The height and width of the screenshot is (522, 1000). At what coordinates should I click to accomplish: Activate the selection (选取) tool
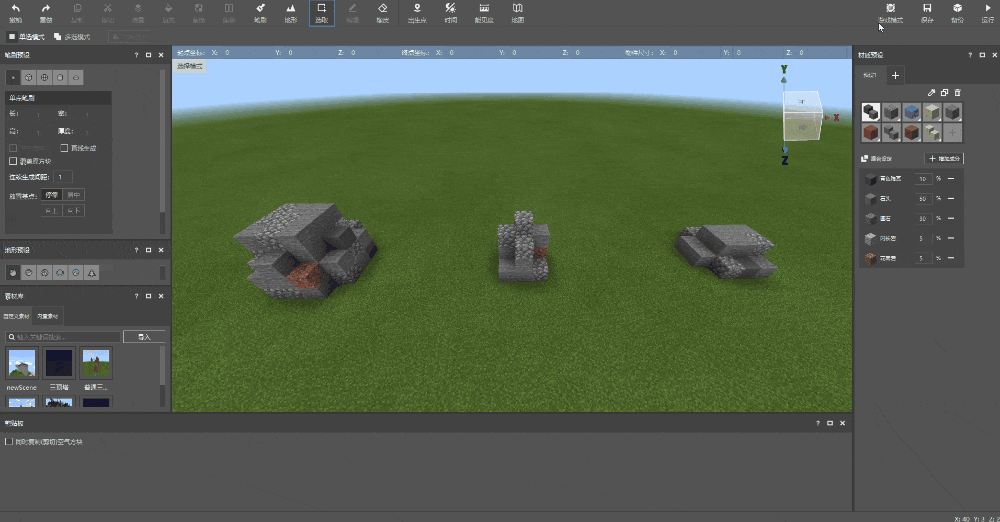321,11
